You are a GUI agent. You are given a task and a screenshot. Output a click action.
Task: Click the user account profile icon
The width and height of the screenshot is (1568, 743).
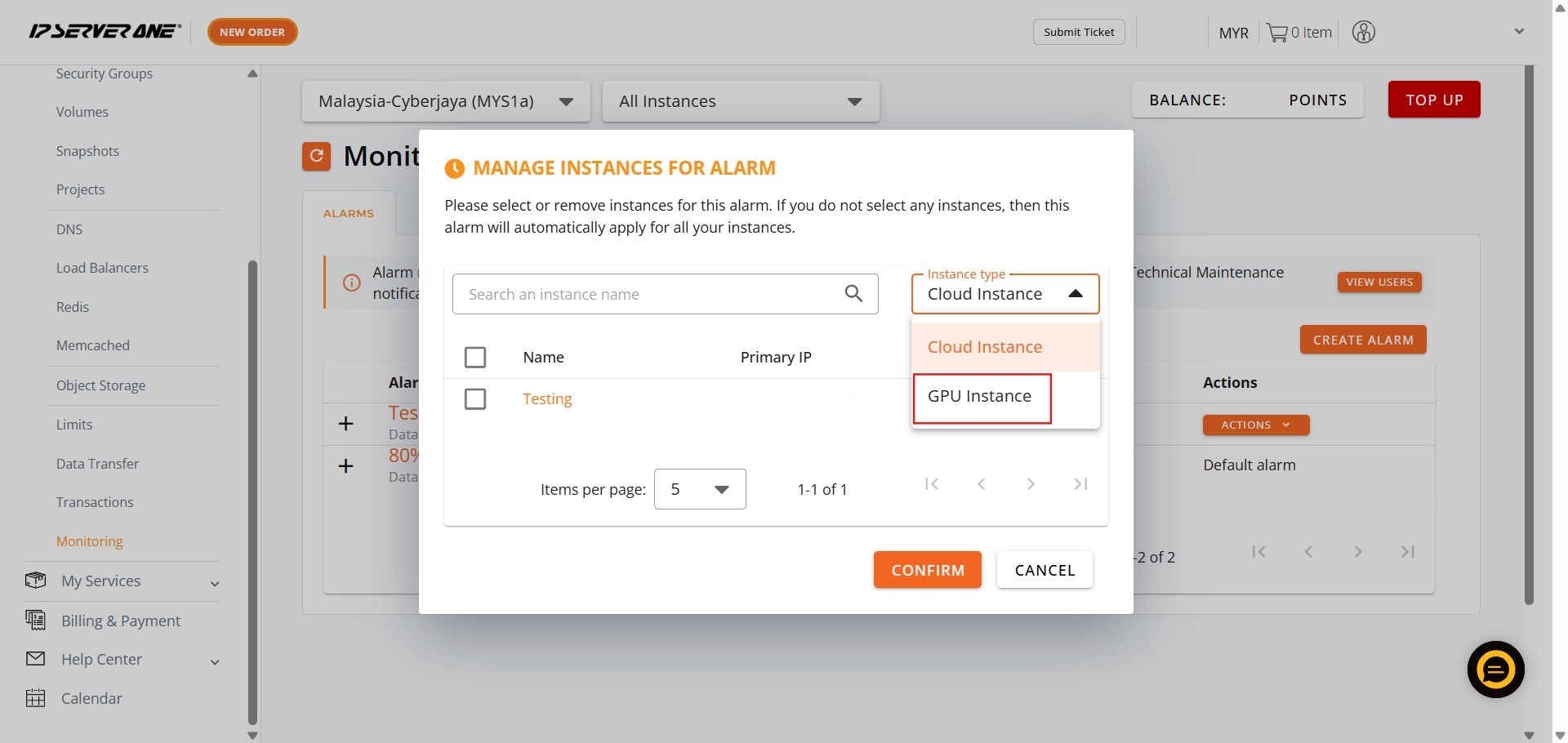(x=1363, y=33)
